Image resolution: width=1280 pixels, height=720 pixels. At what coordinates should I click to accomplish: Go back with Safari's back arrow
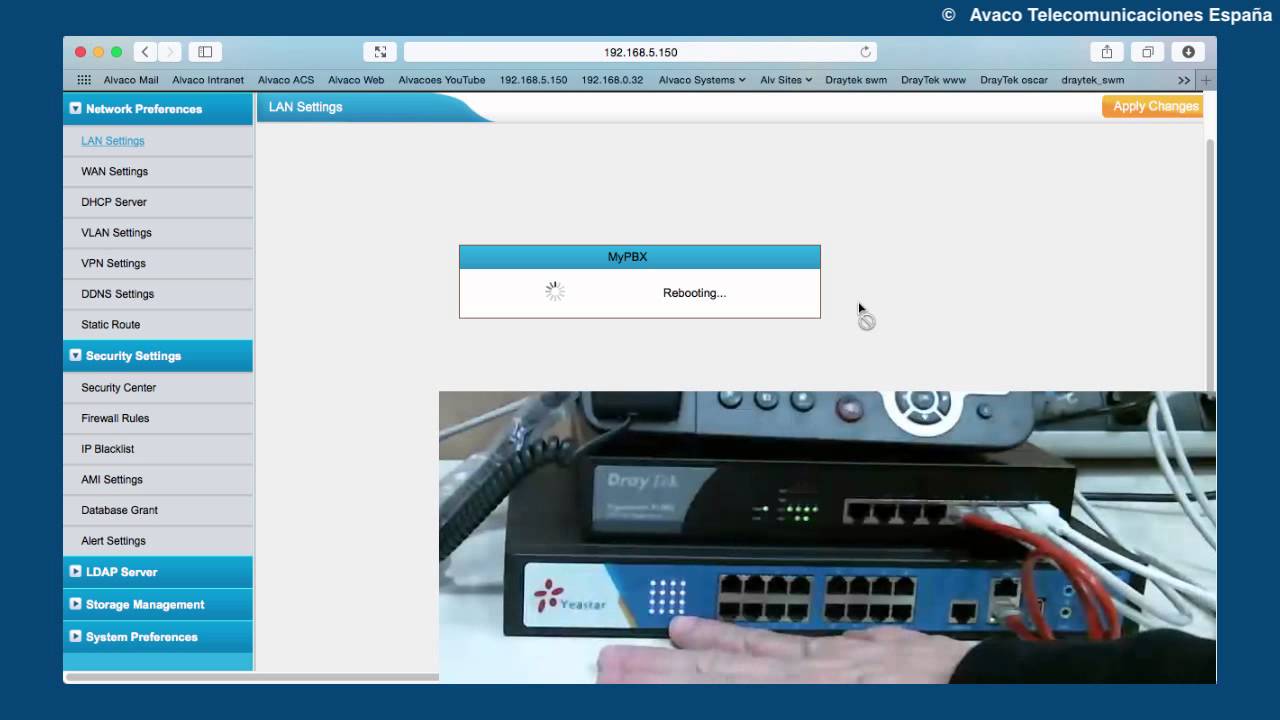[145, 52]
